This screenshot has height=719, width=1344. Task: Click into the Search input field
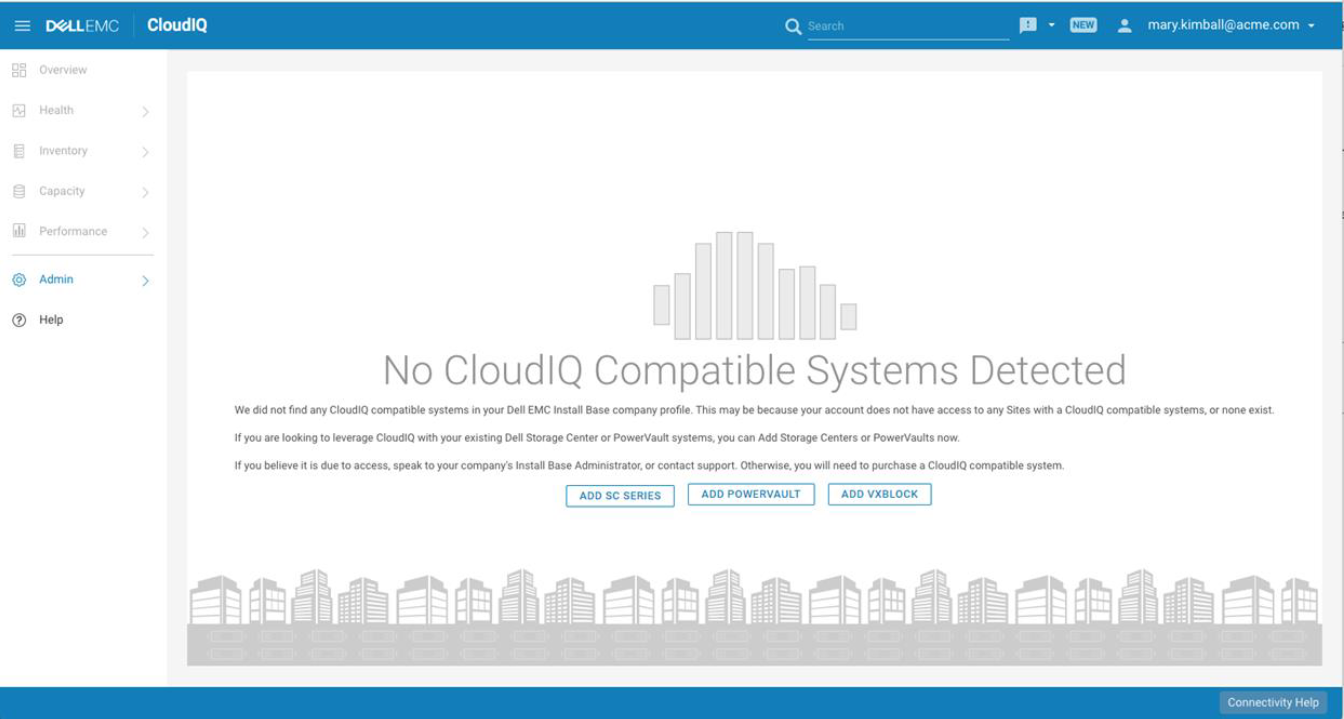pos(907,27)
